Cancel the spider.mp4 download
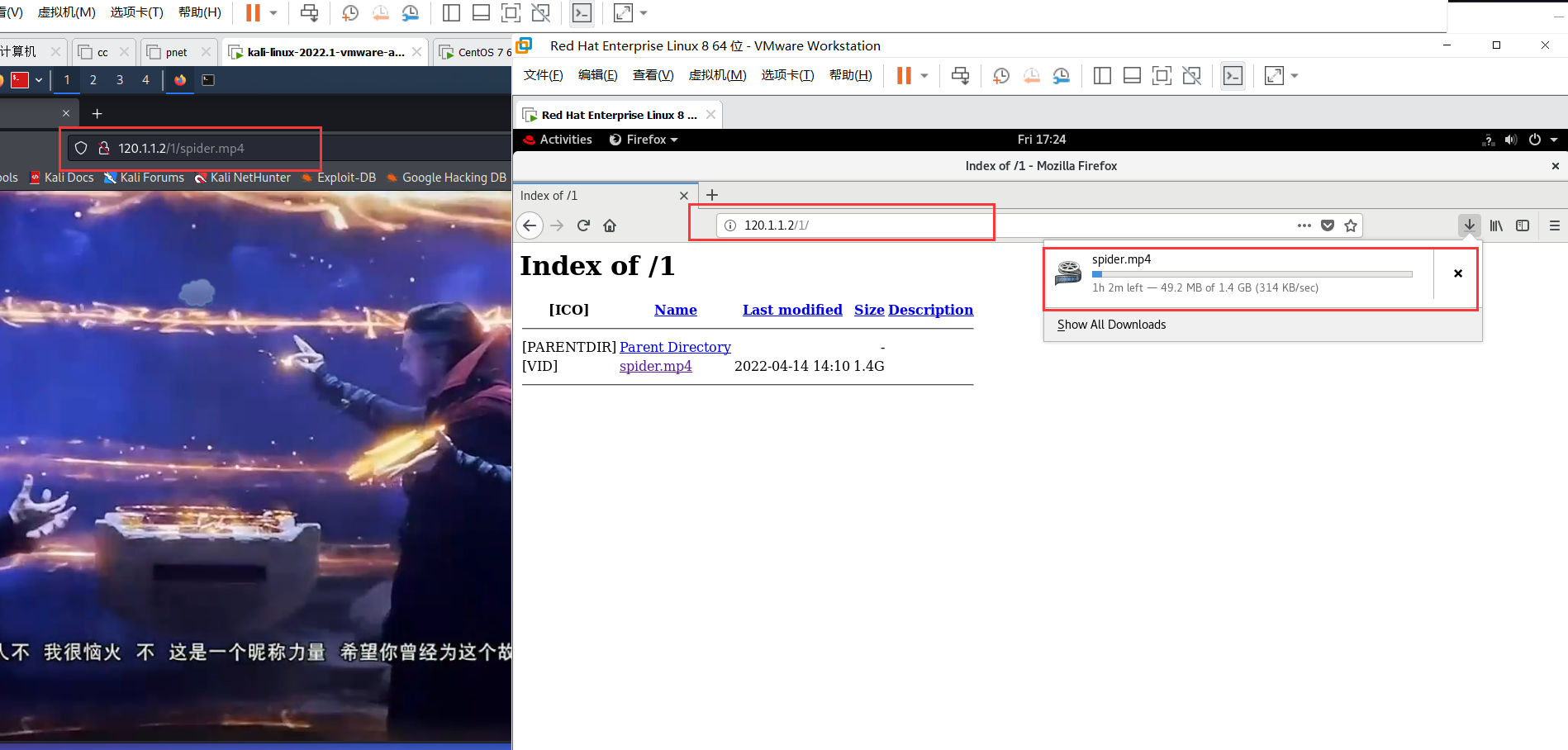 pyautogui.click(x=1458, y=273)
